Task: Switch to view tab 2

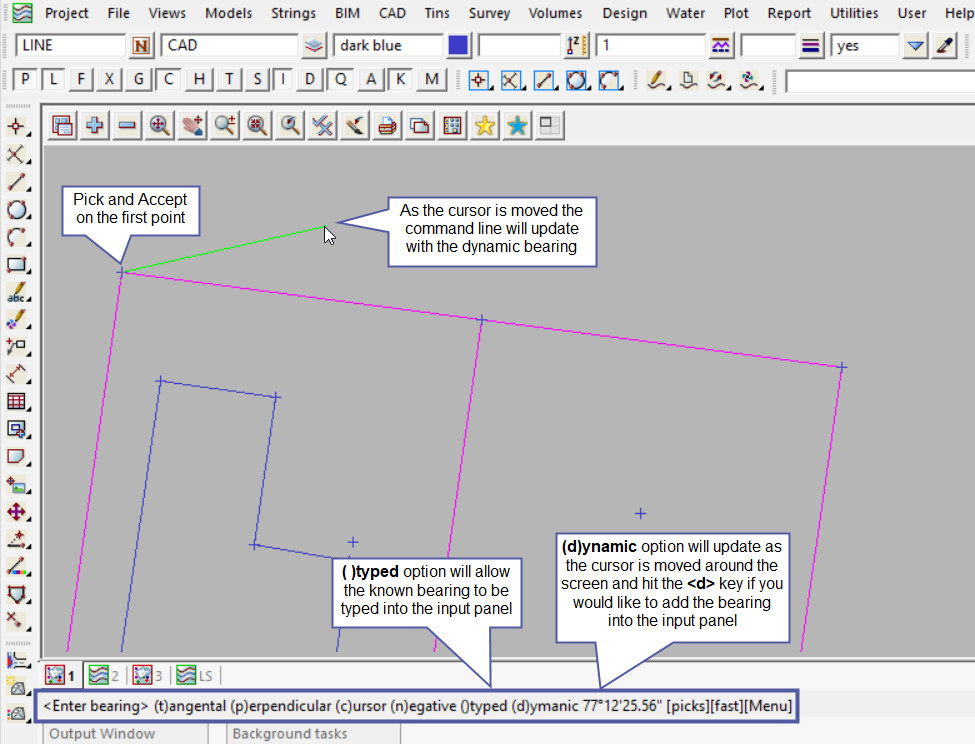Action: [103, 675]
